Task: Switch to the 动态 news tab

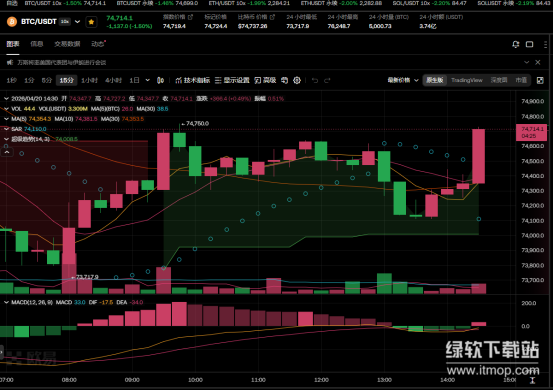Action: pos(98,44)
